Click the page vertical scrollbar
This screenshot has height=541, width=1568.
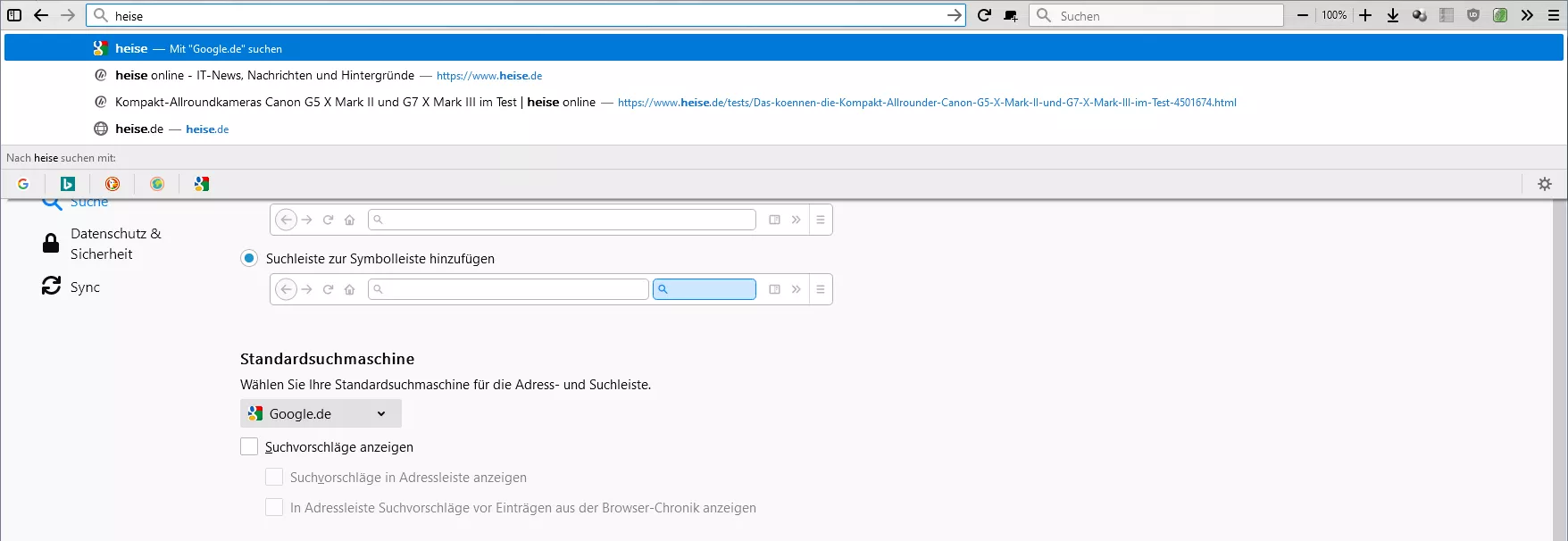tap(1560, 370)
